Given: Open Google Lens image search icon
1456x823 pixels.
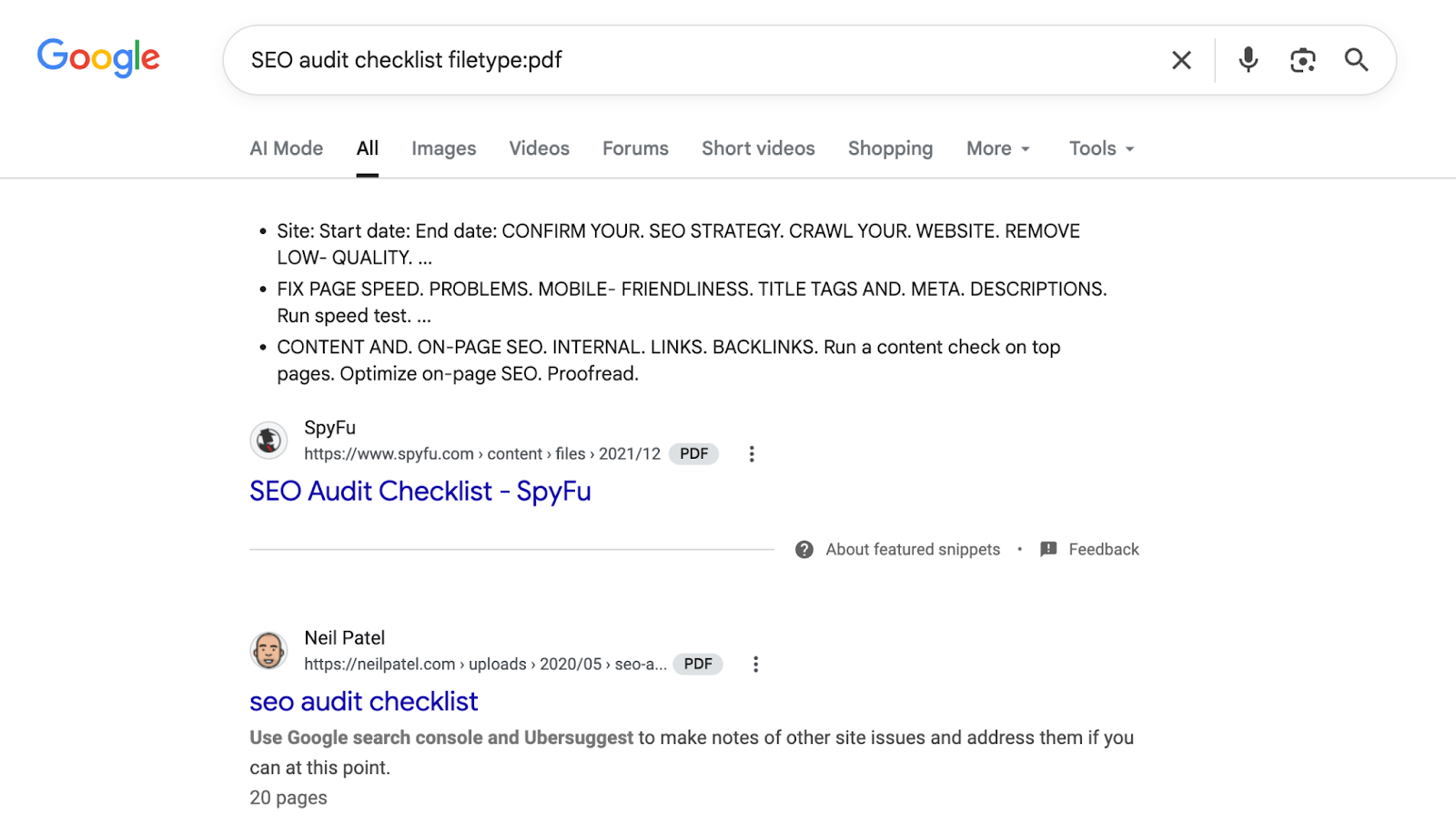Looking at the screenshot, I should (1302, 60).
